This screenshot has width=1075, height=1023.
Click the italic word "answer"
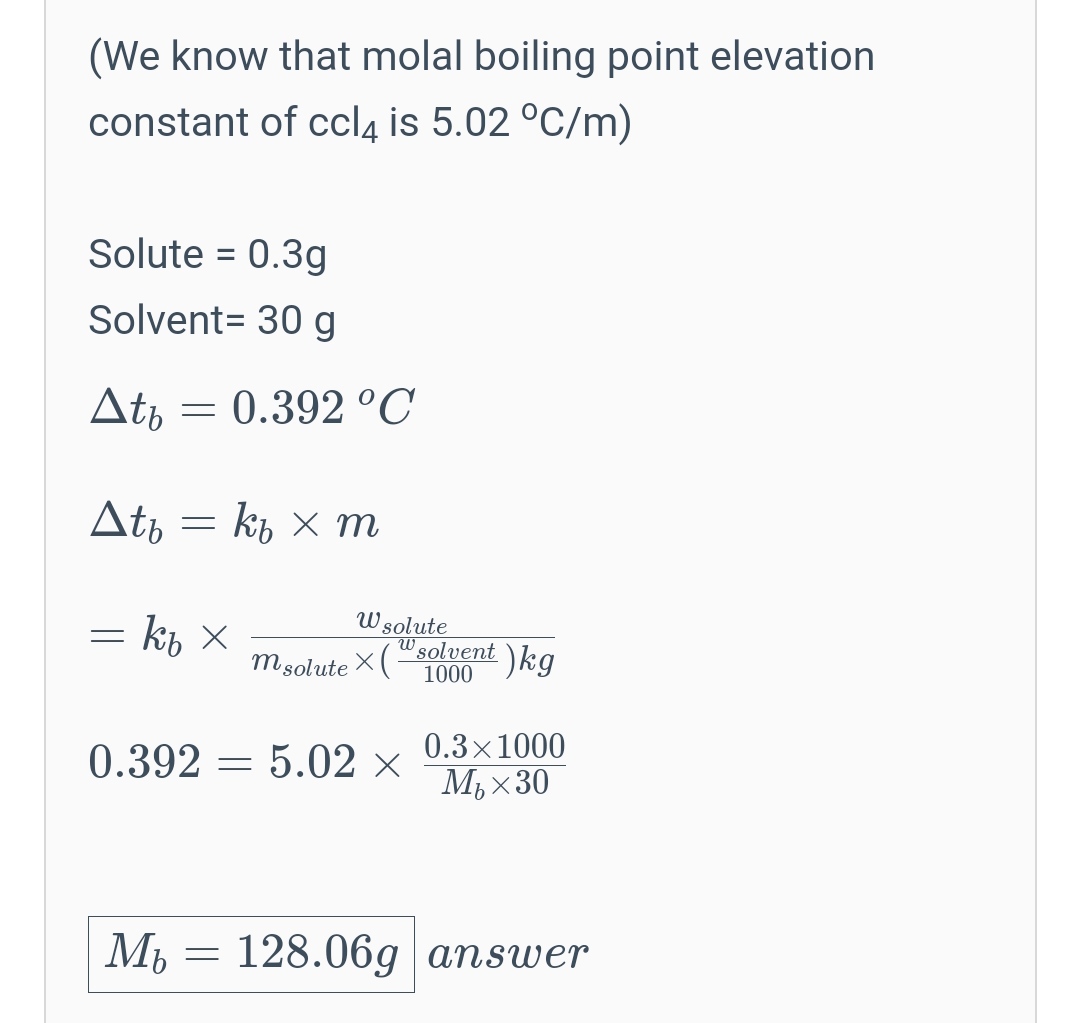coord(507,954)
